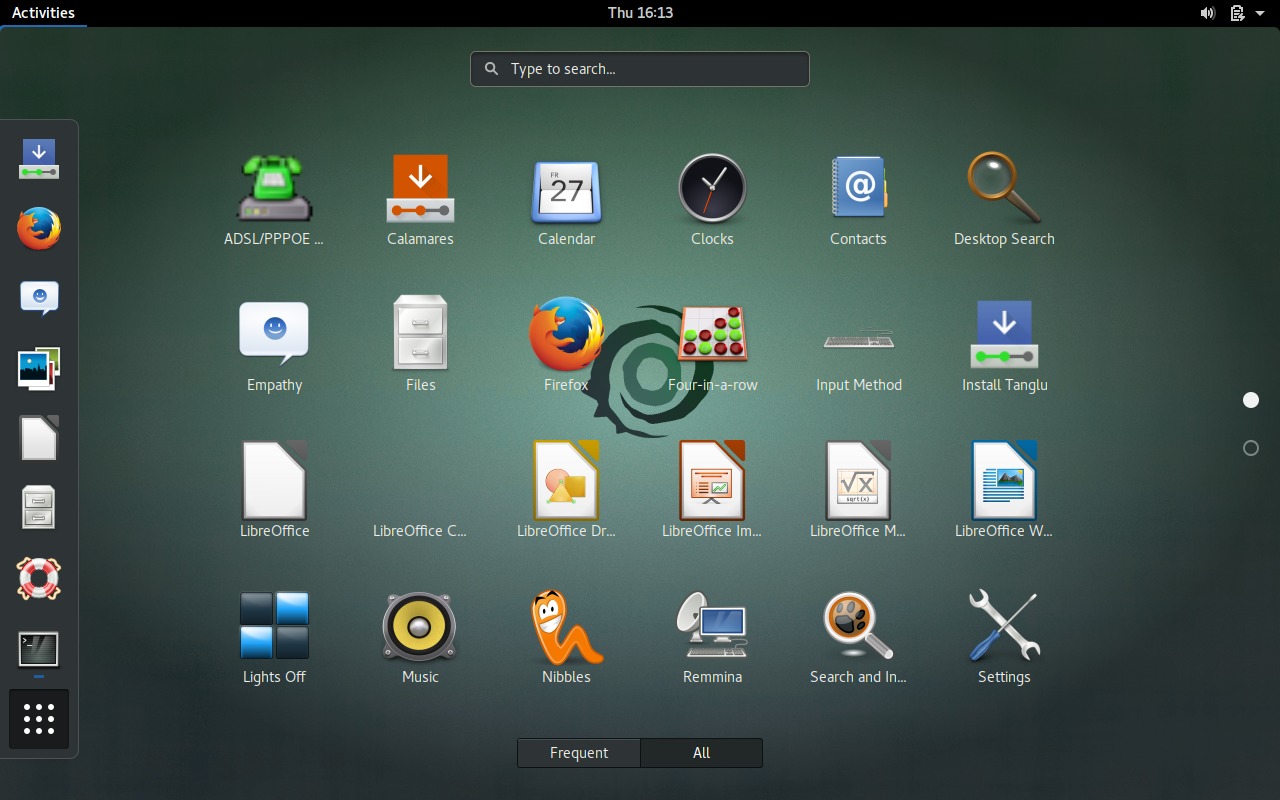The height and width of the screenshot is (800, 1280).
Task: Select the Terminal icon in the dock
Action: (x=38, y=648)
